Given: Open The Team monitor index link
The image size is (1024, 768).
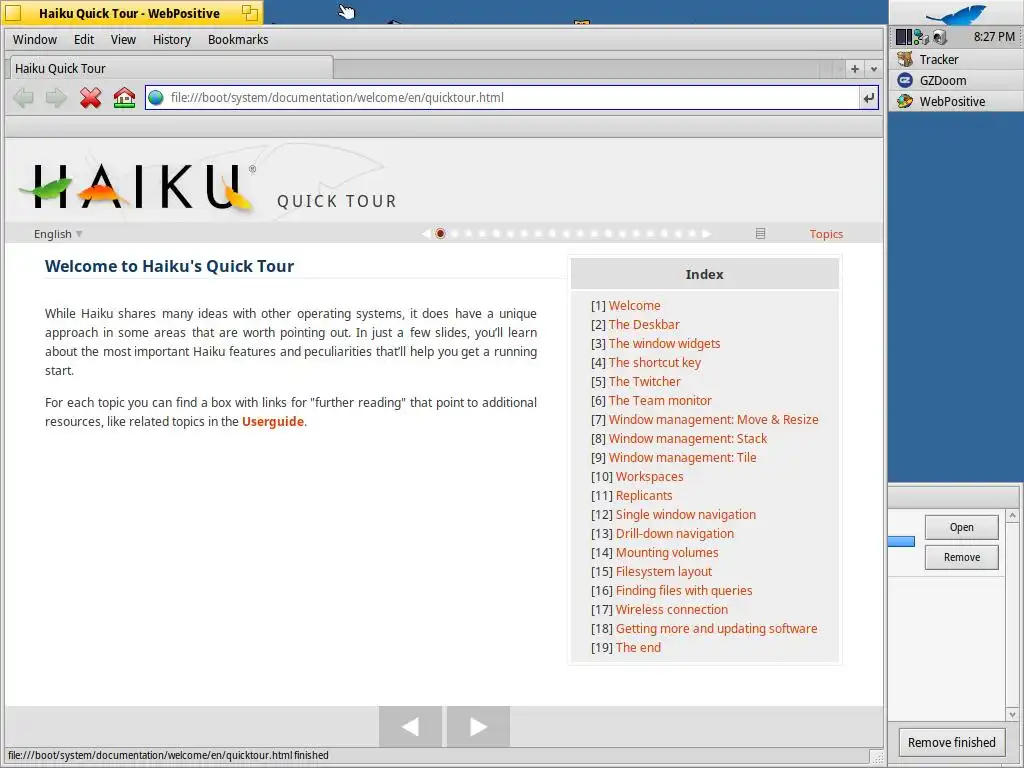Looking at the screenshot, I should [x=660, y=400].
